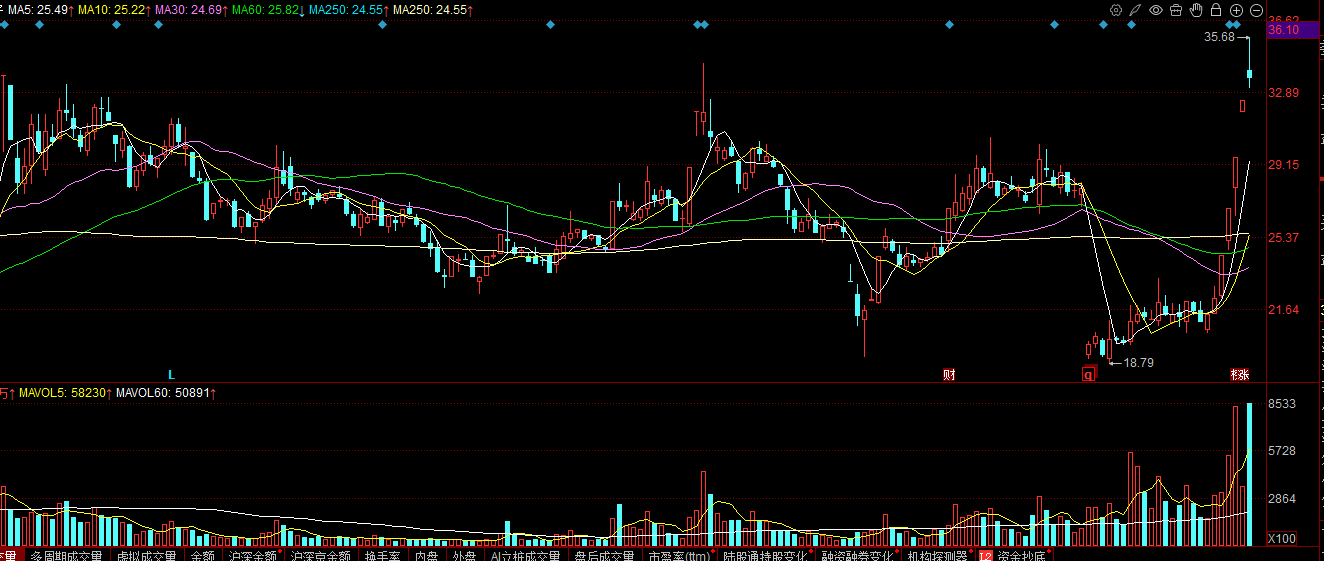The height and width of the screenshot is (561, 1324).
Task: Click the MA5: 25.49 label
Action: [38, 9]
